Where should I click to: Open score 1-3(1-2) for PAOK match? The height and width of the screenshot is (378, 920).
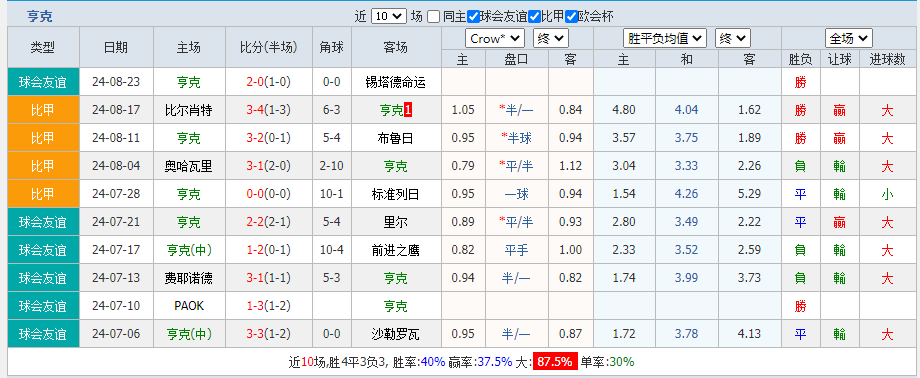(x=269, y=306)
